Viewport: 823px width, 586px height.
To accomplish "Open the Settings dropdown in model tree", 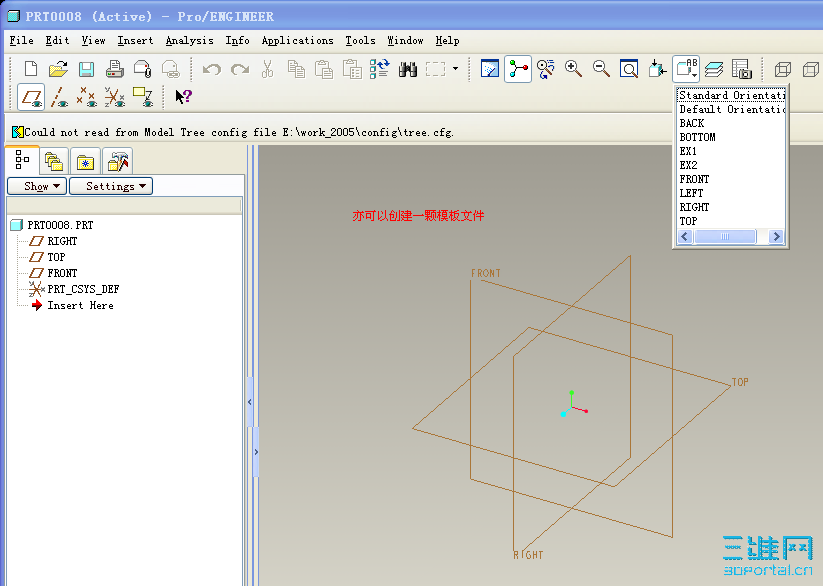I will tap(110, 186).
